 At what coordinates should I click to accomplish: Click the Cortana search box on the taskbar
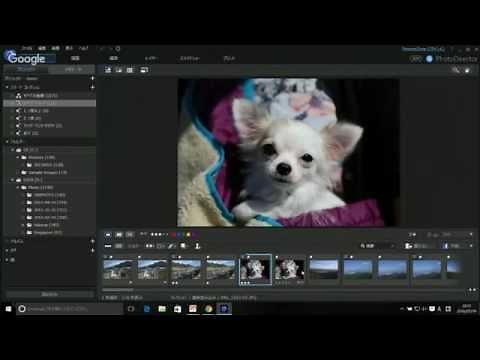pyautogui.click(x=69, y=309)
